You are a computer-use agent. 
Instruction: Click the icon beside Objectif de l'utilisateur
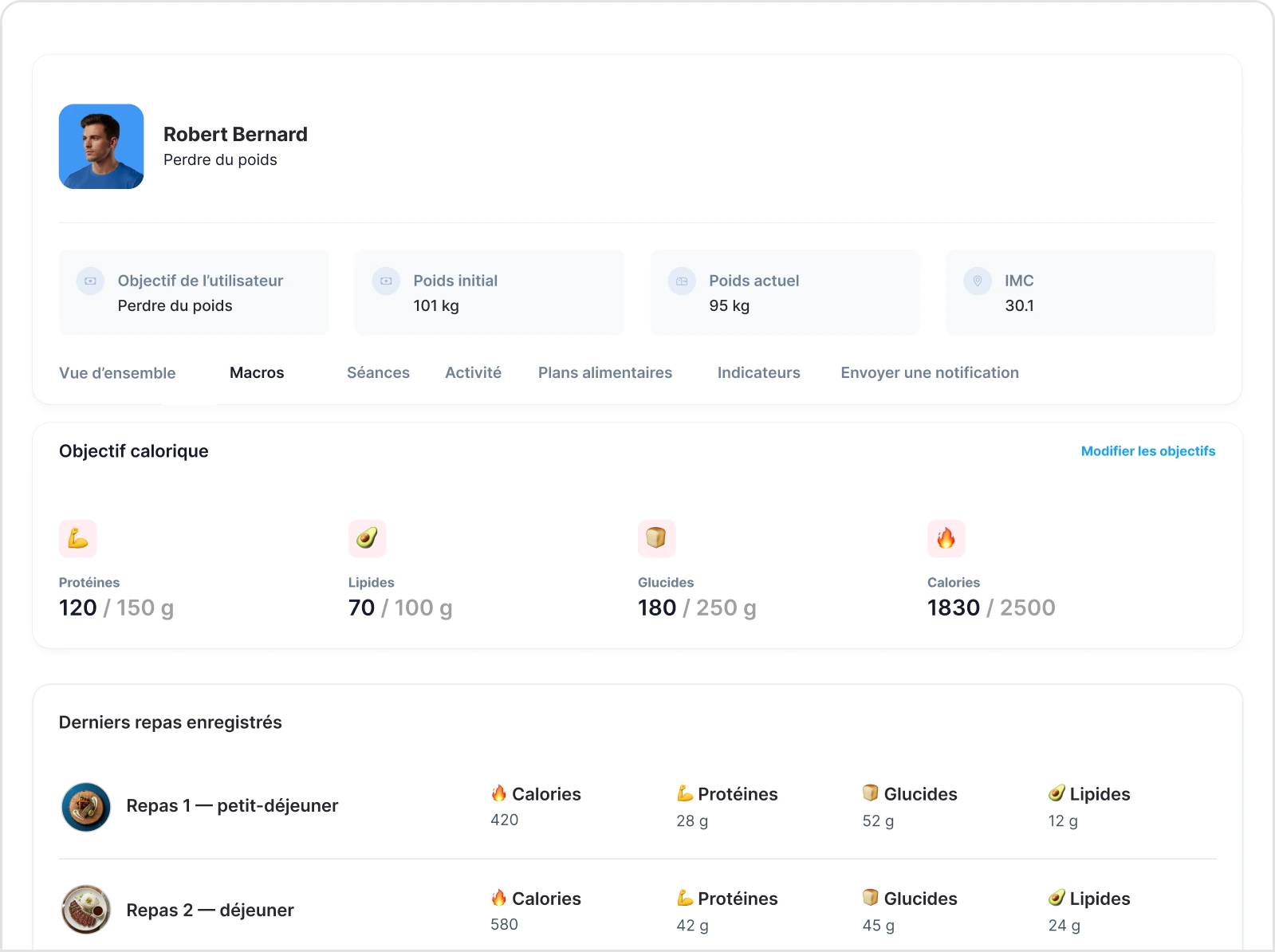[x=90, y=281]
